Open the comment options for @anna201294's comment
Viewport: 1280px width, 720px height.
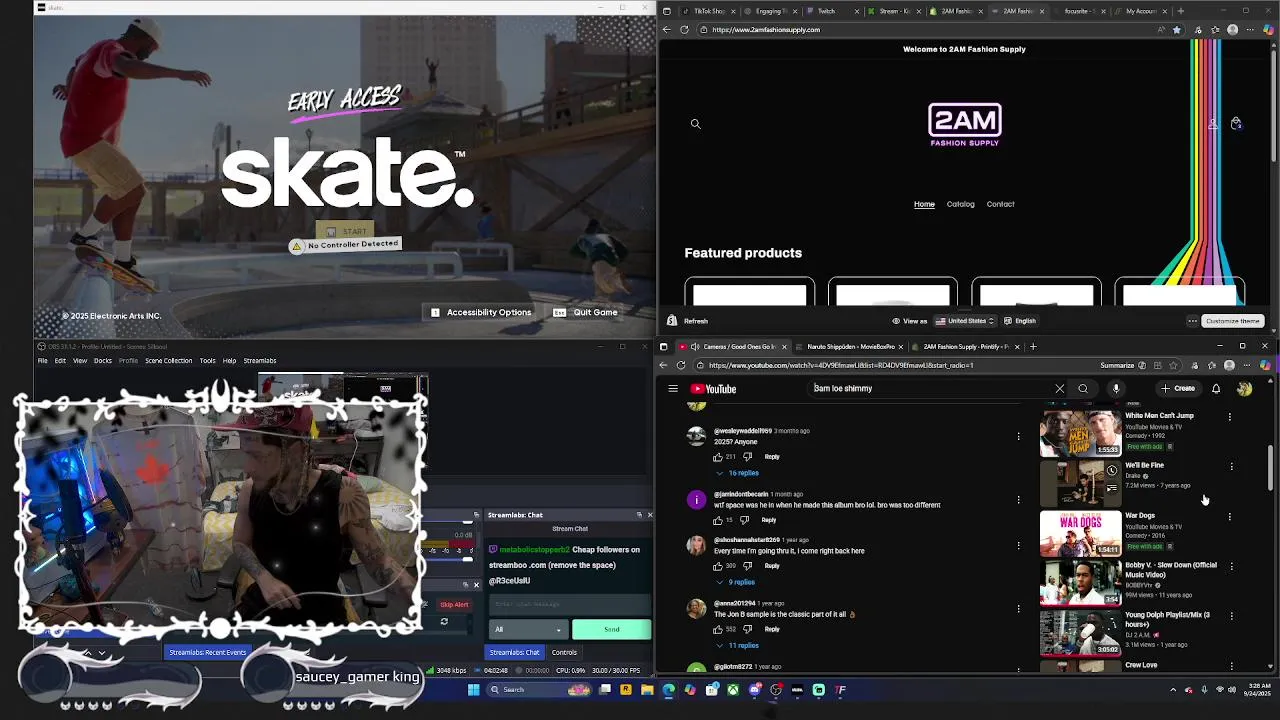click(x=1018, y=608)
